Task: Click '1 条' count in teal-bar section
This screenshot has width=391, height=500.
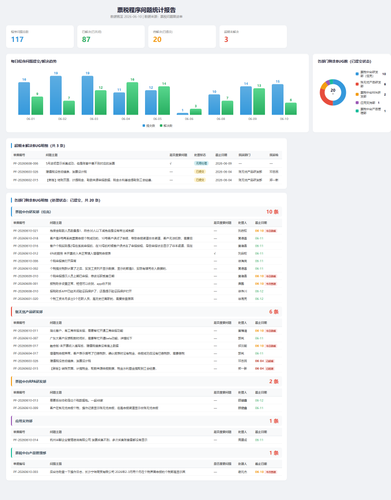Action: [x=274, y=453]
